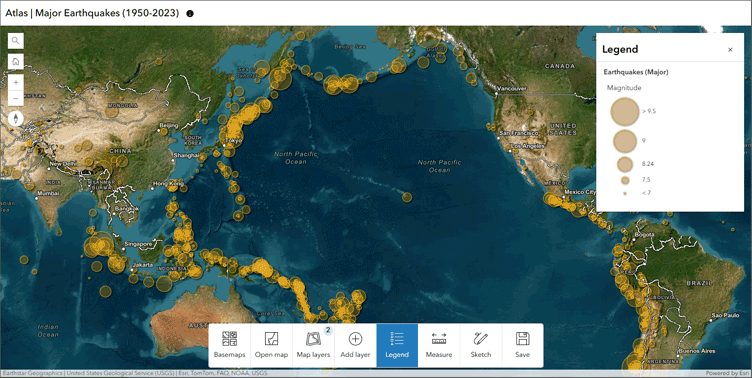Screen dimensions: 752x378
Task: Open the Map layers panel
Action: coord(313,345)
